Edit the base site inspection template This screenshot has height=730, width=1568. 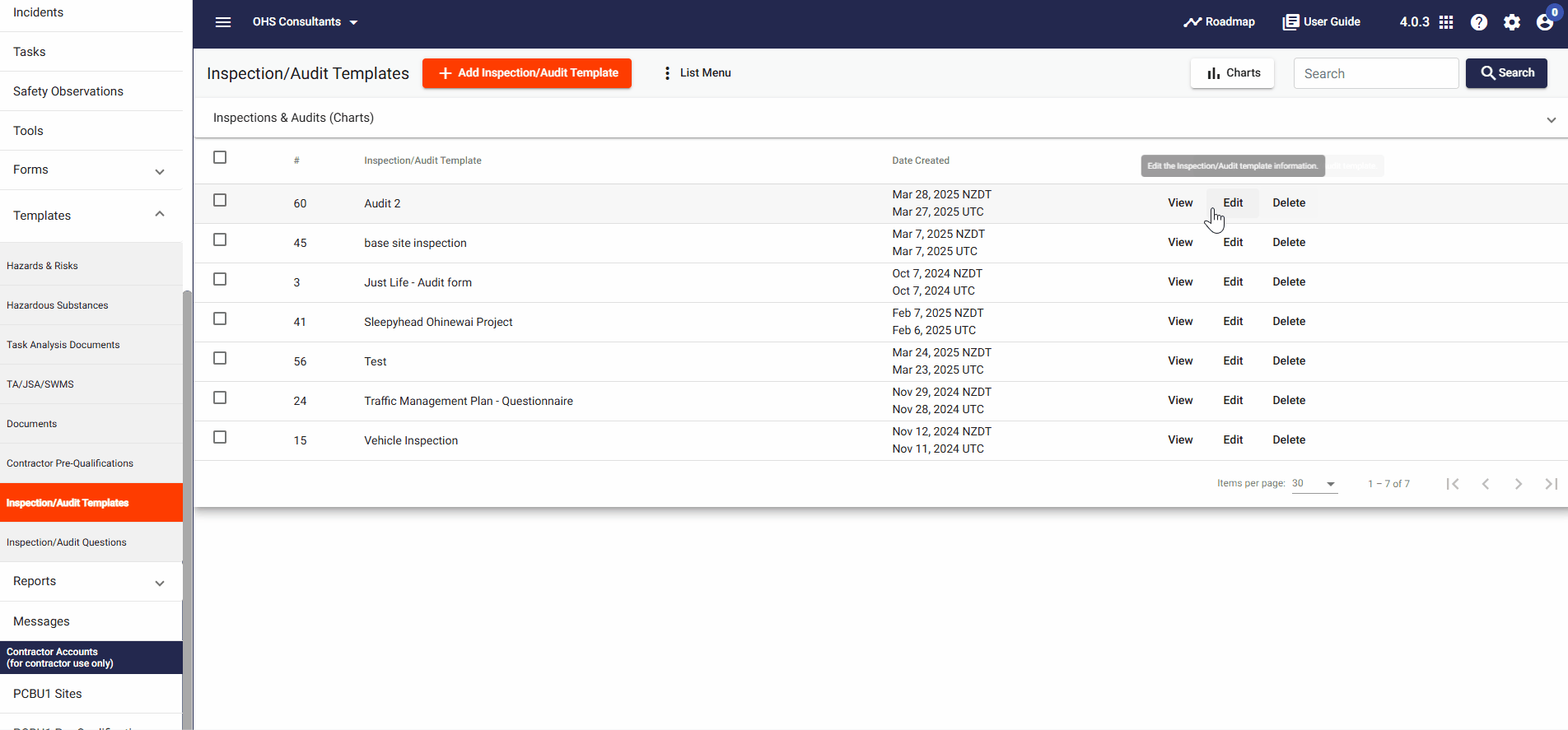coord(1233,243)
